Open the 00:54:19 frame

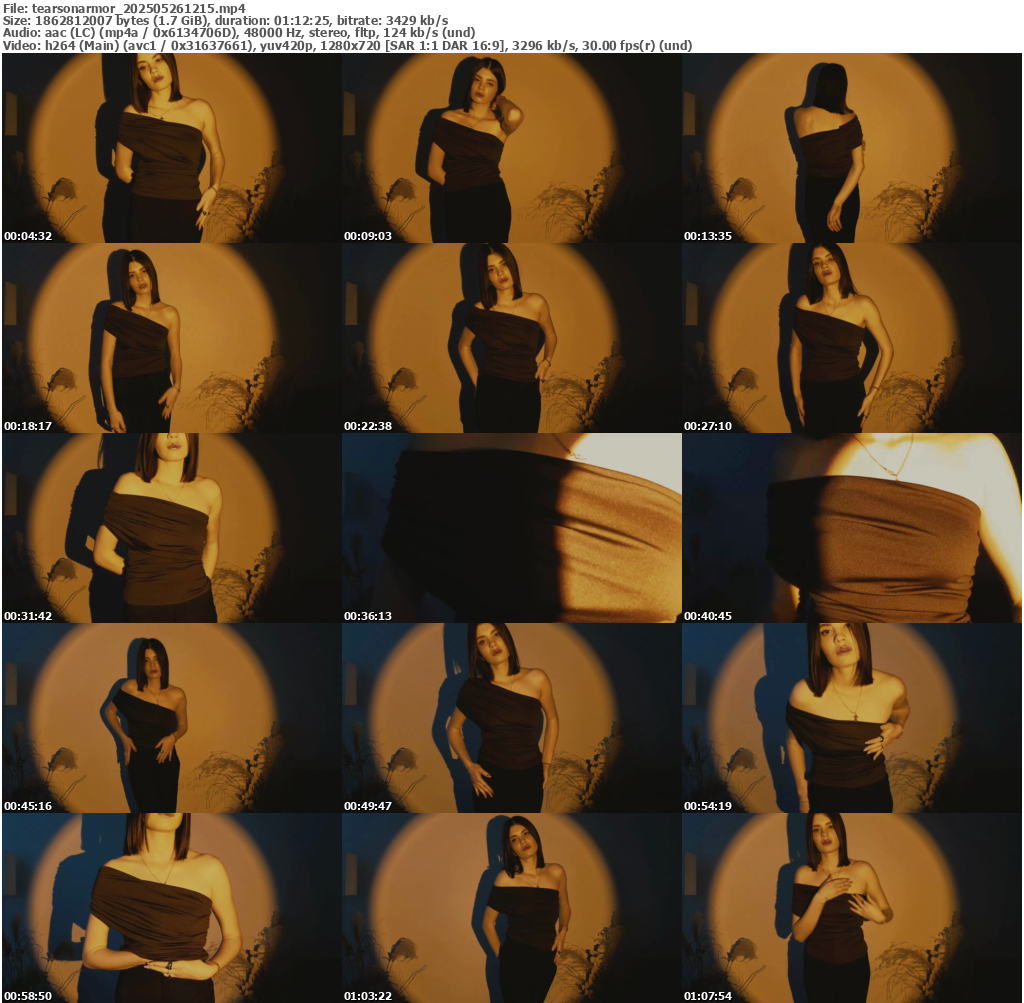pos(852,718)
